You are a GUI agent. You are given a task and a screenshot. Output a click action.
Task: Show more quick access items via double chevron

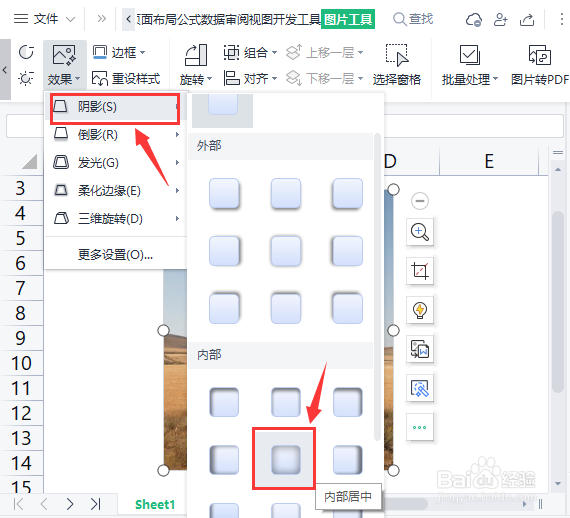point(102,19)
